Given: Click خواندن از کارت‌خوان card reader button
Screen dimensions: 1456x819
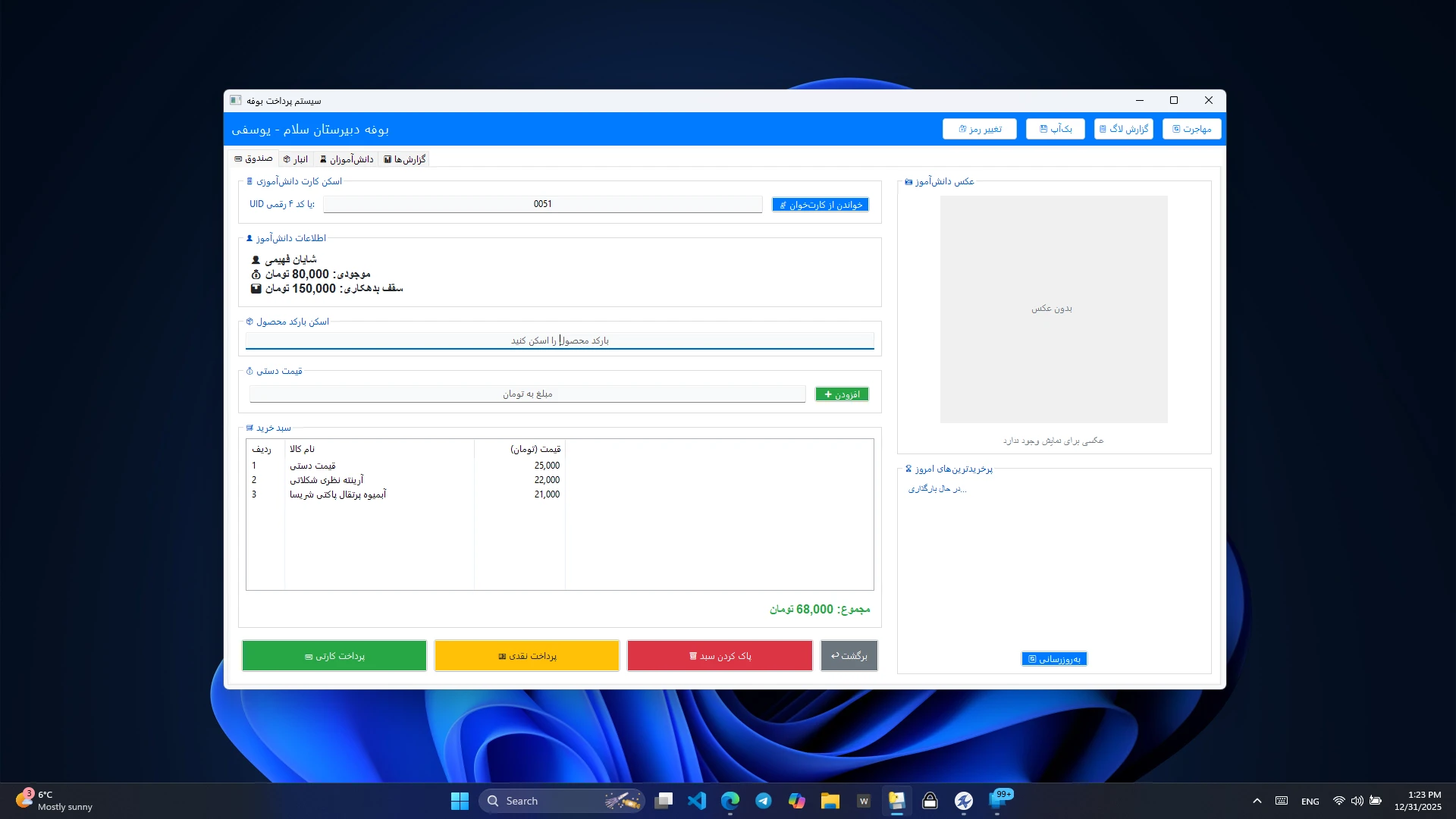Looking at the screenshot, I should pyautogui.click(x=821, y=205).
